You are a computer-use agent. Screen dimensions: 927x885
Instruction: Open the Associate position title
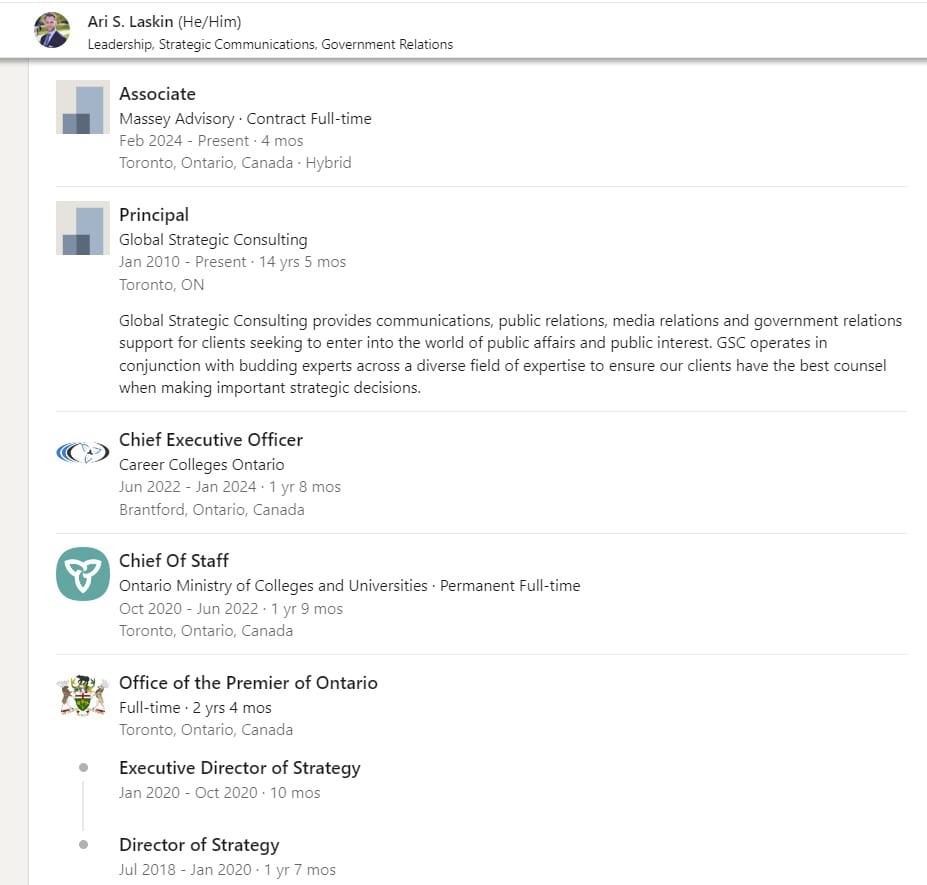click(157, 94)
